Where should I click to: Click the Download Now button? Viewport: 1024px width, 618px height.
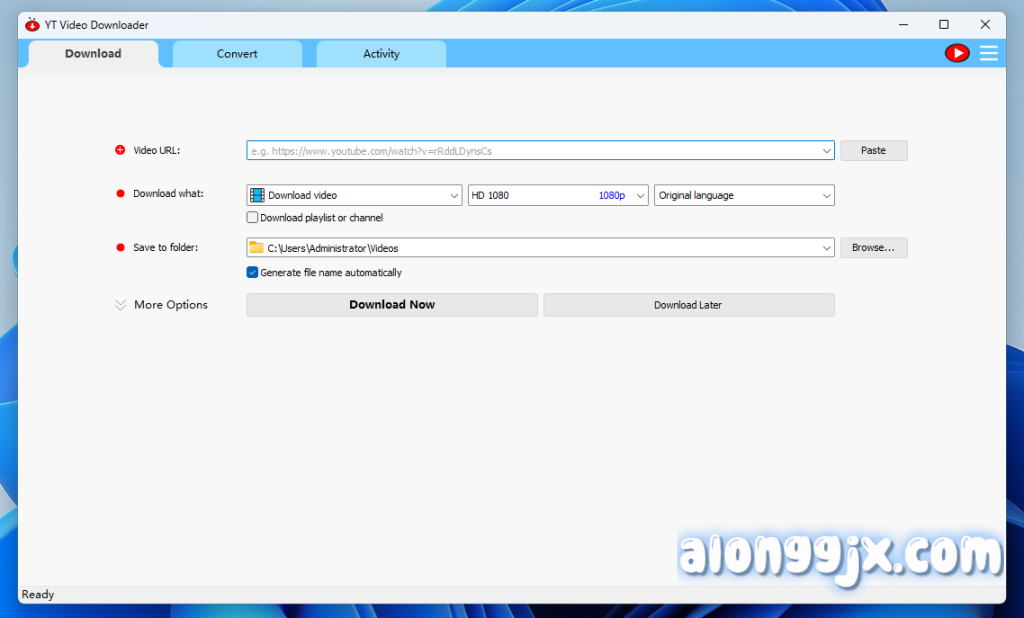click(x=392, y=305)
